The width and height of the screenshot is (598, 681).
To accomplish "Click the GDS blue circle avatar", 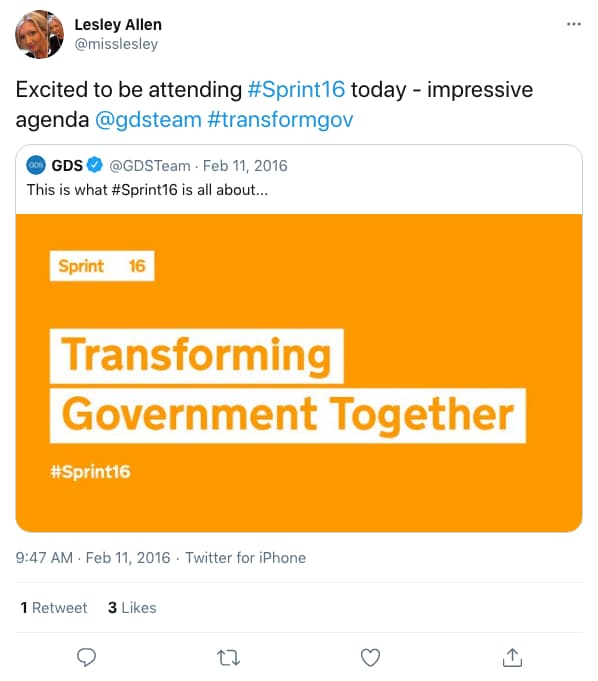I will 36,165.
